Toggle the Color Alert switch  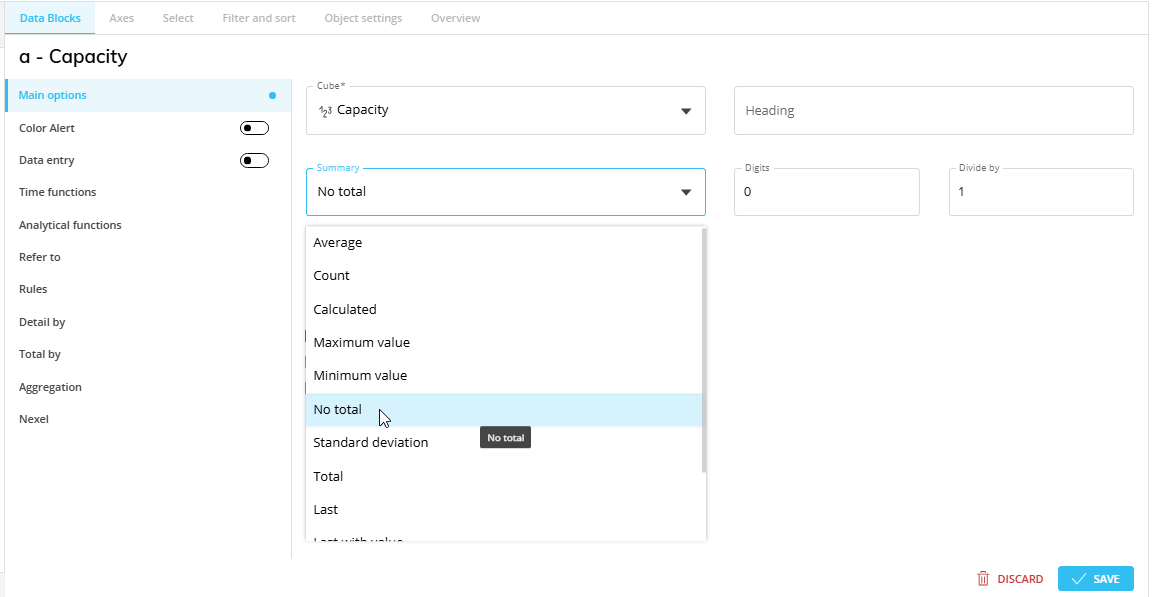[254, 128]
